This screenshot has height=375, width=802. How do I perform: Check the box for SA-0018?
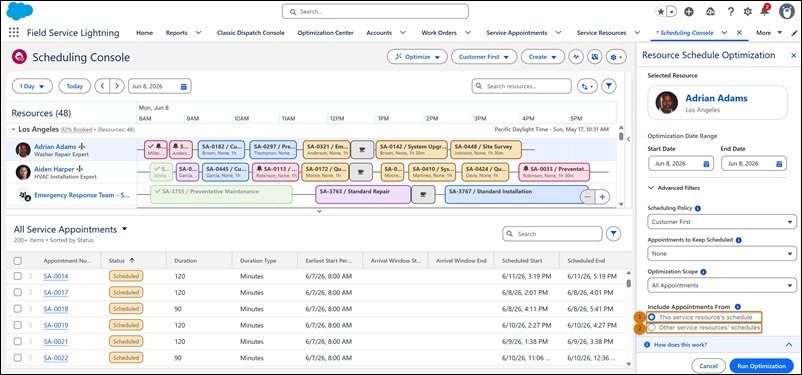point(17,309)
